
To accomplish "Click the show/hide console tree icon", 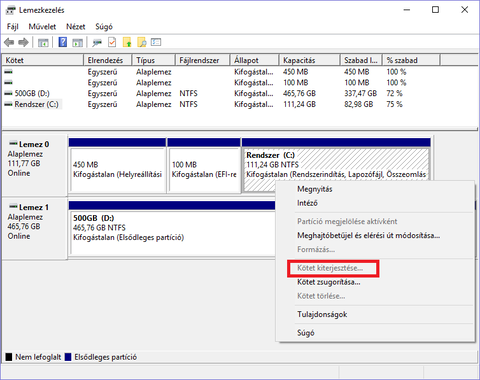I will coord(43,42).
